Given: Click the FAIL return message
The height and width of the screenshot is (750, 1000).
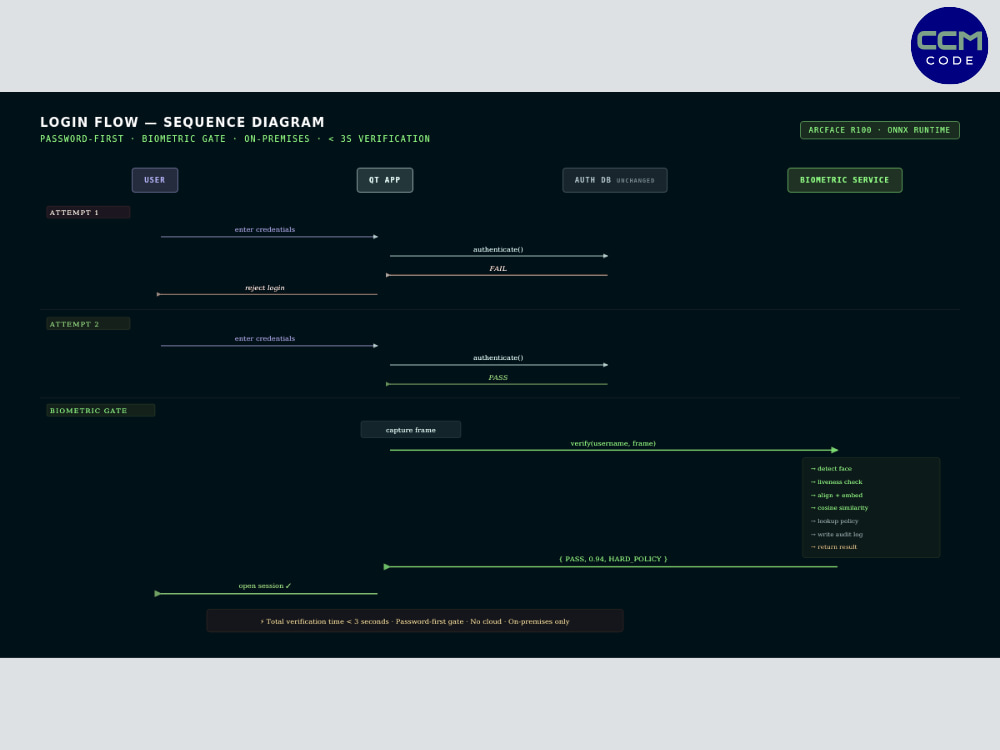Looking at the screenshot, I should tap(498, 268).
